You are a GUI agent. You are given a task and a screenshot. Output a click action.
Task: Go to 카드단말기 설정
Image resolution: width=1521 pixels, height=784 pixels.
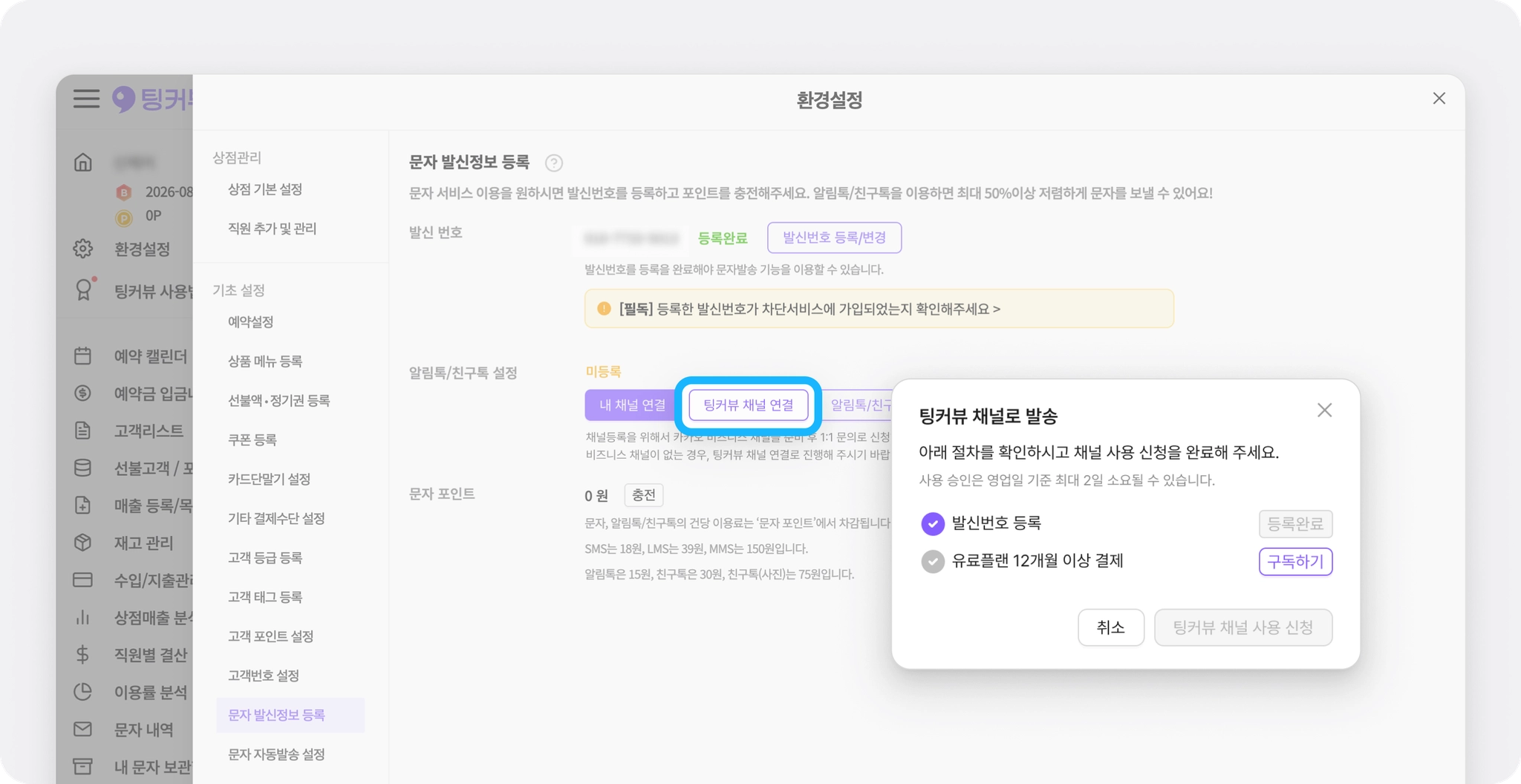coord(270,480)
